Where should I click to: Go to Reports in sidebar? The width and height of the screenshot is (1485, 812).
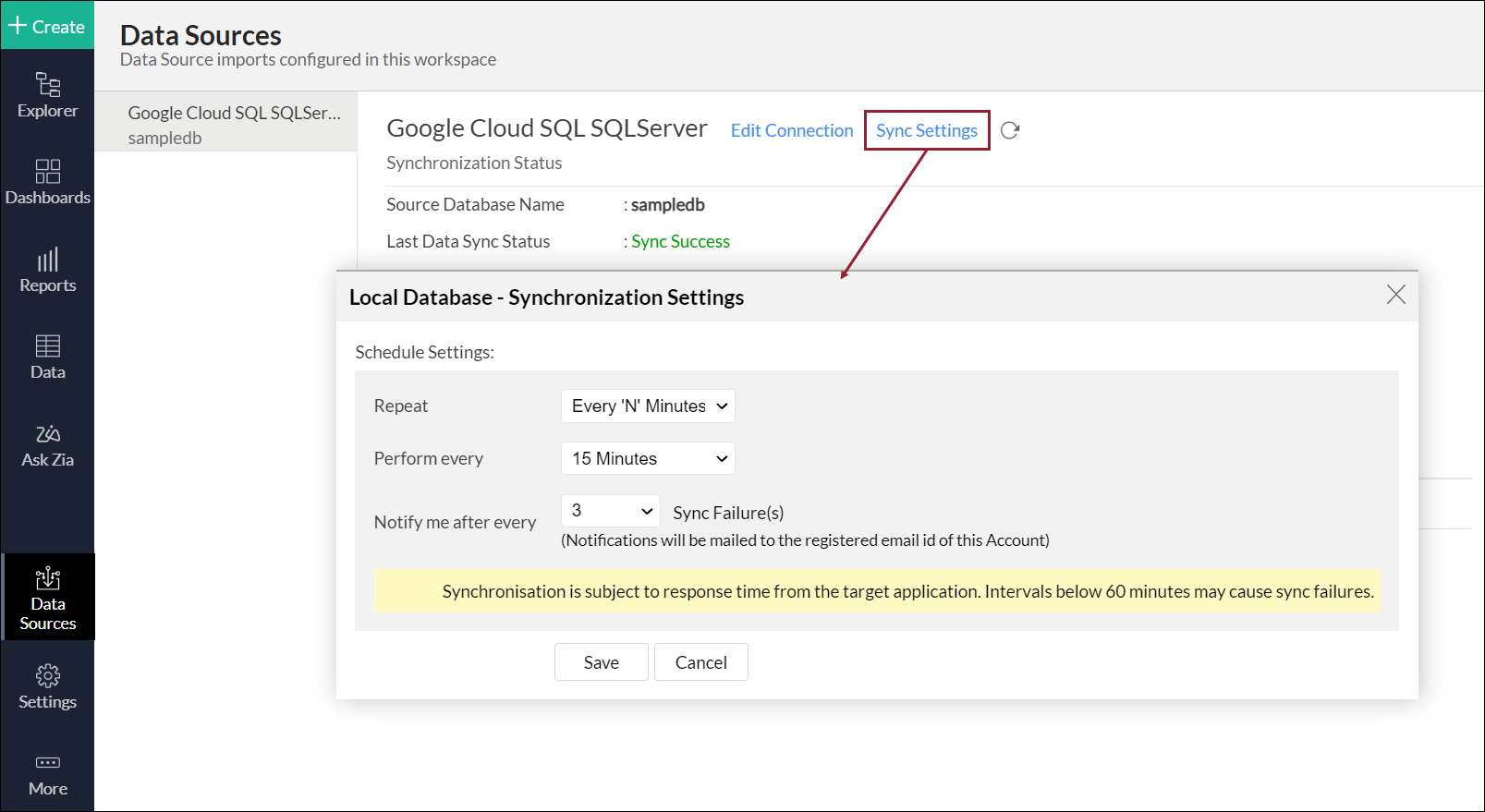click(47, 270)
